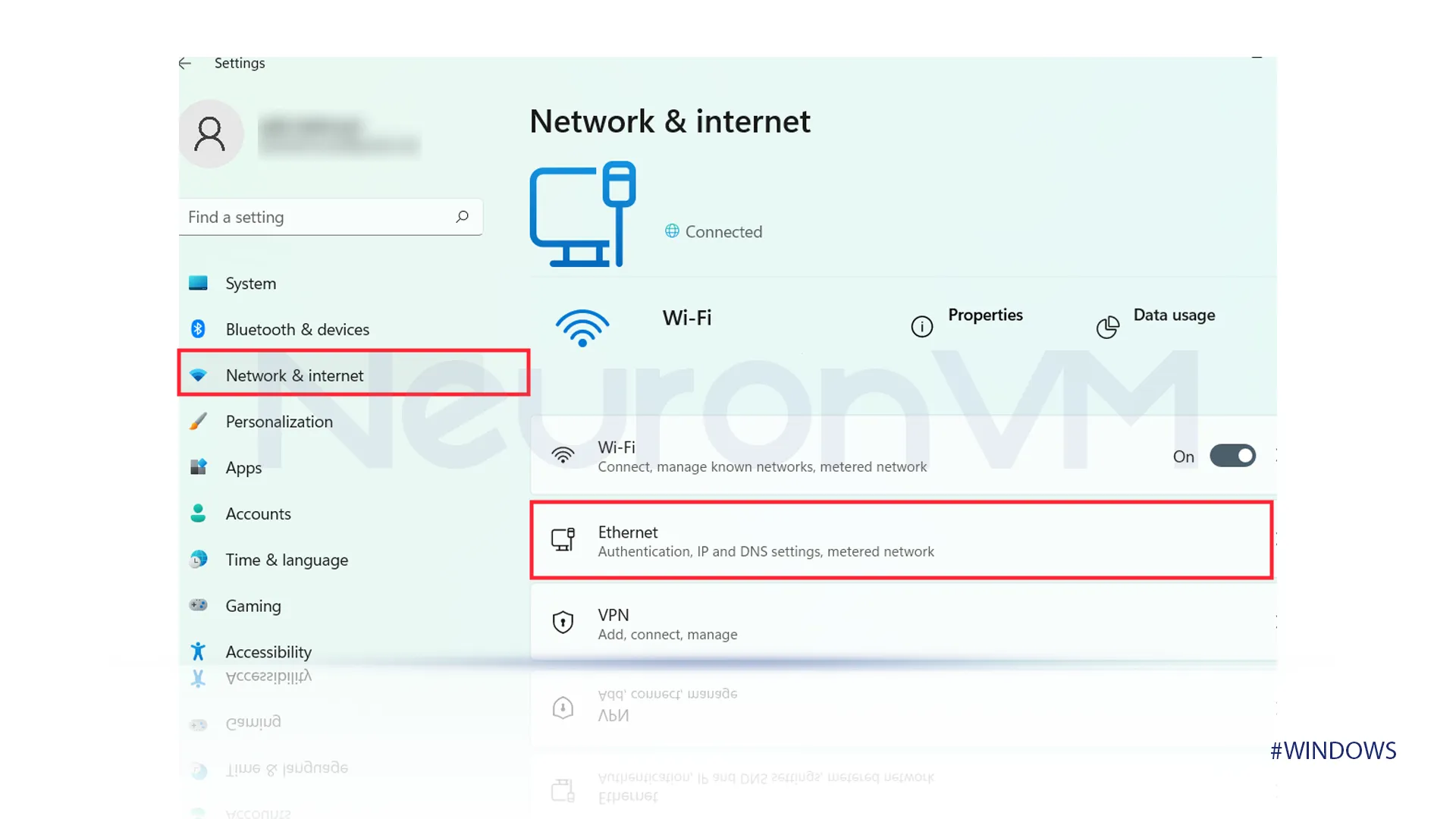Viewport: 1456px width, 819px height.
Task: Click the user profile avatar icon
Action: pyautogui.click(x=211, y=132)
